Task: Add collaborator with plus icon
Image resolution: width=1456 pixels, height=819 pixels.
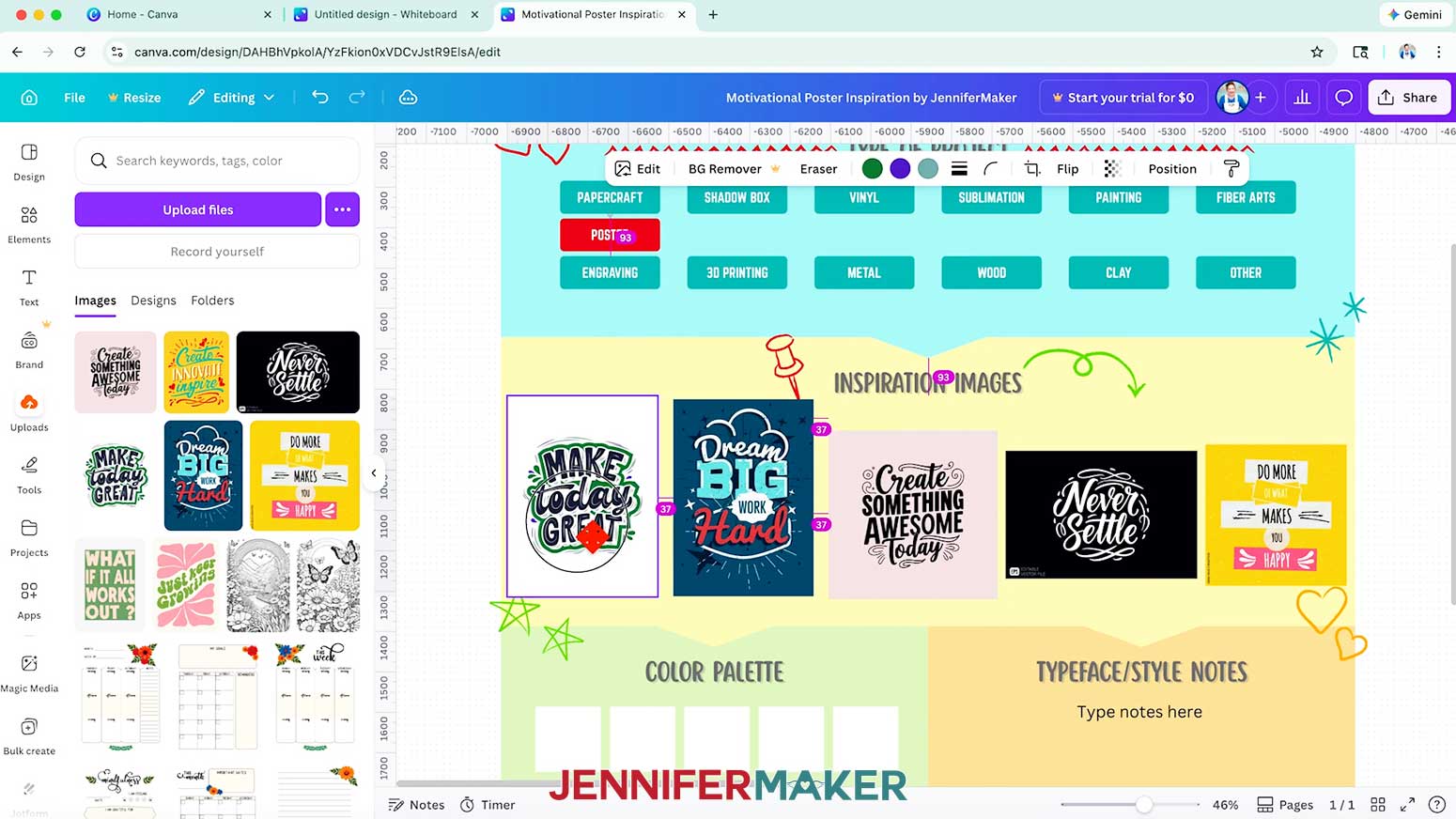Action: [1261, 97]
